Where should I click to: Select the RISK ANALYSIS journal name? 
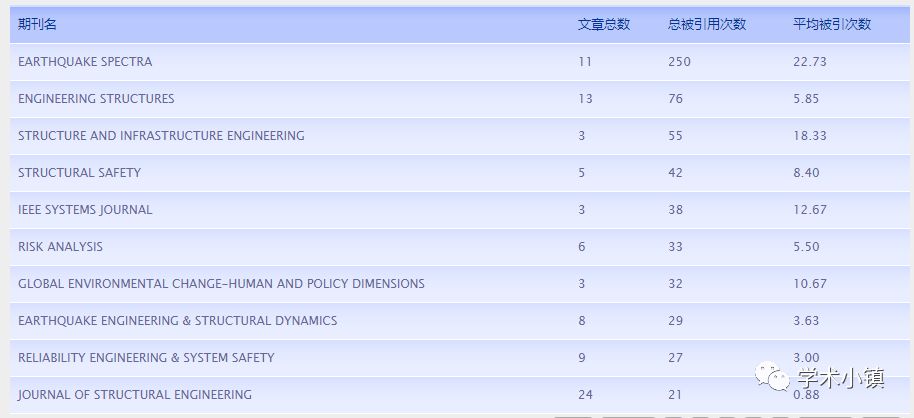point(60,247)
